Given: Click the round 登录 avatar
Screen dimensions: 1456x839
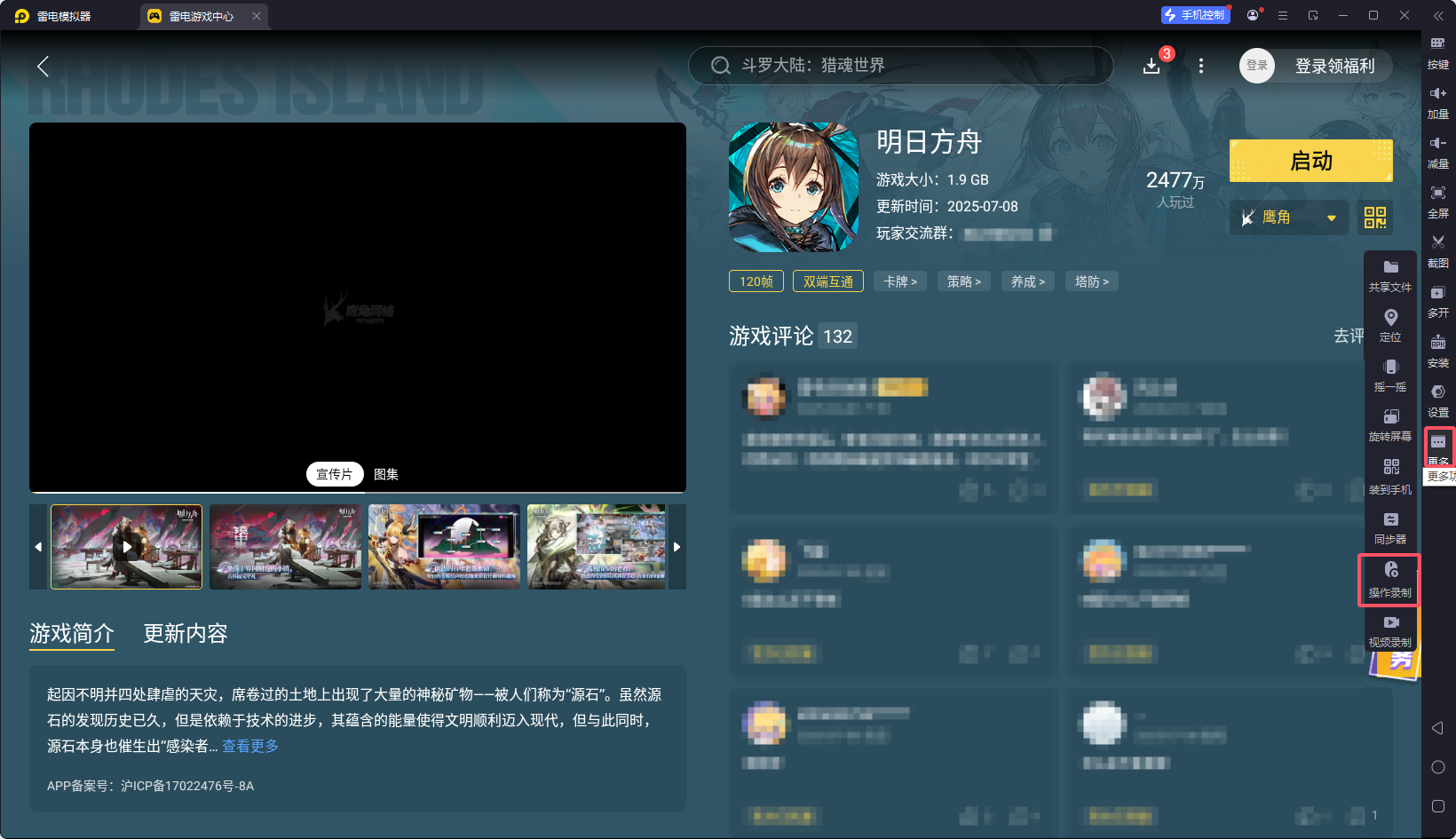Looking at the screenshot, I should coord(1257,66).
